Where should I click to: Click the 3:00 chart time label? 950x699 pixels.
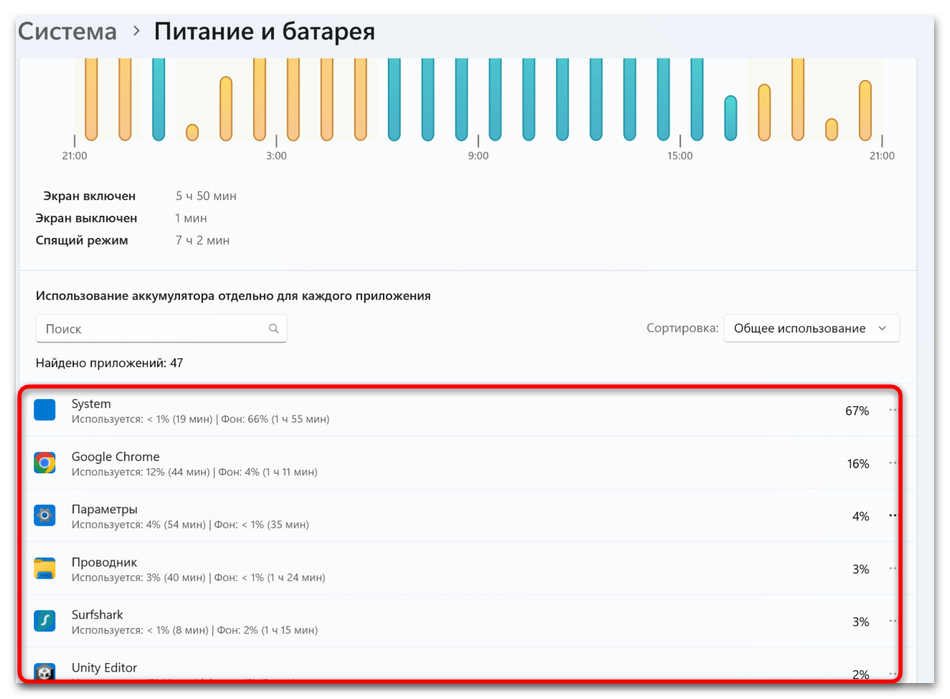tap(276, 156)
